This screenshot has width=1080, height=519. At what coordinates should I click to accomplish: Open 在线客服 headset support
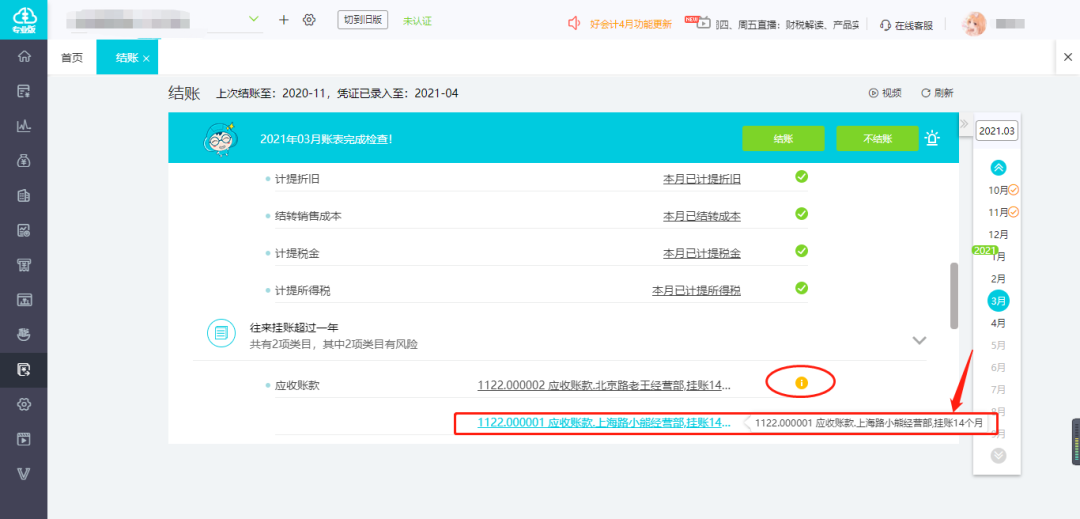[x=906, y=25]
